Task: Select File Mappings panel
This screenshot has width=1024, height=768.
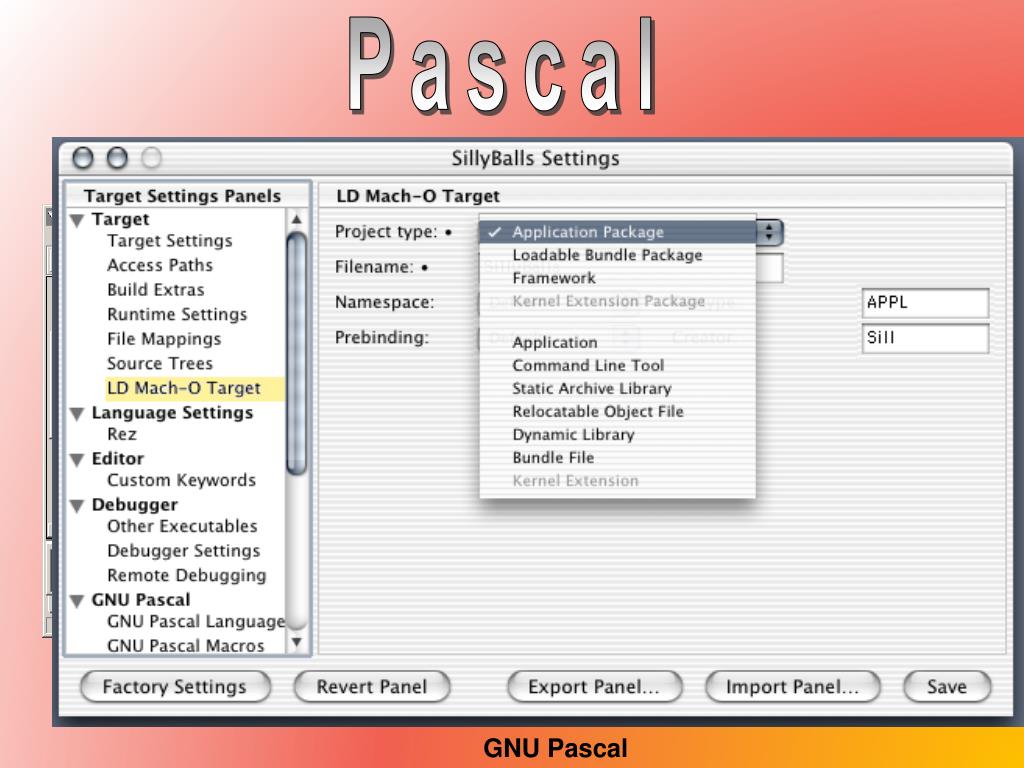Action: [x=164, y=339]
